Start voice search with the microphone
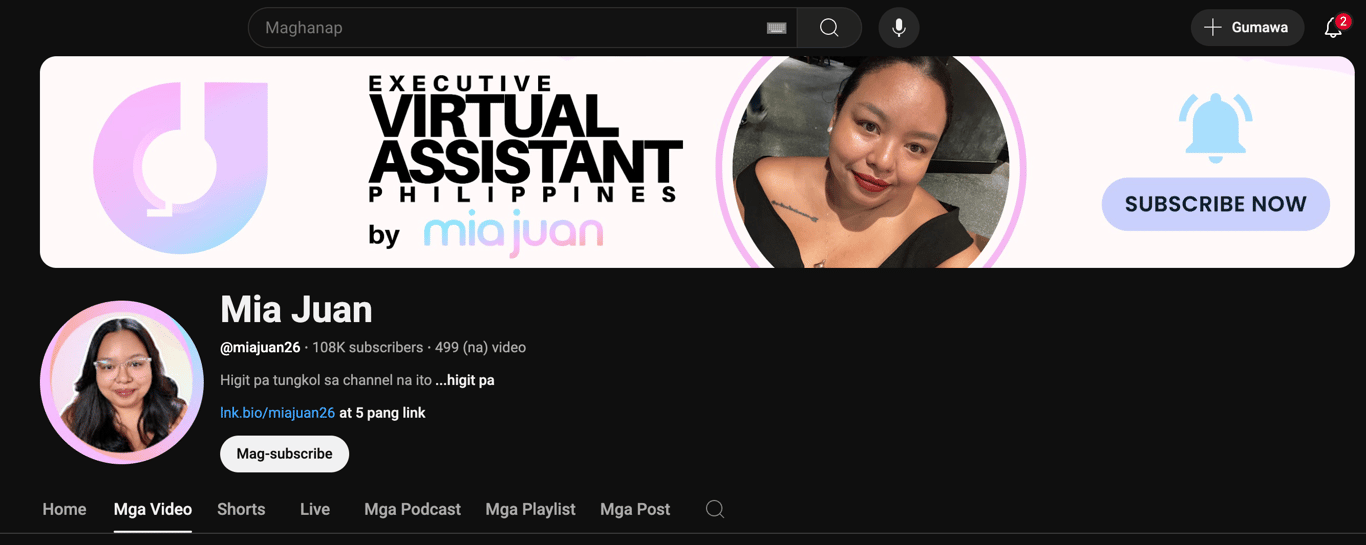 coord(899,28)
